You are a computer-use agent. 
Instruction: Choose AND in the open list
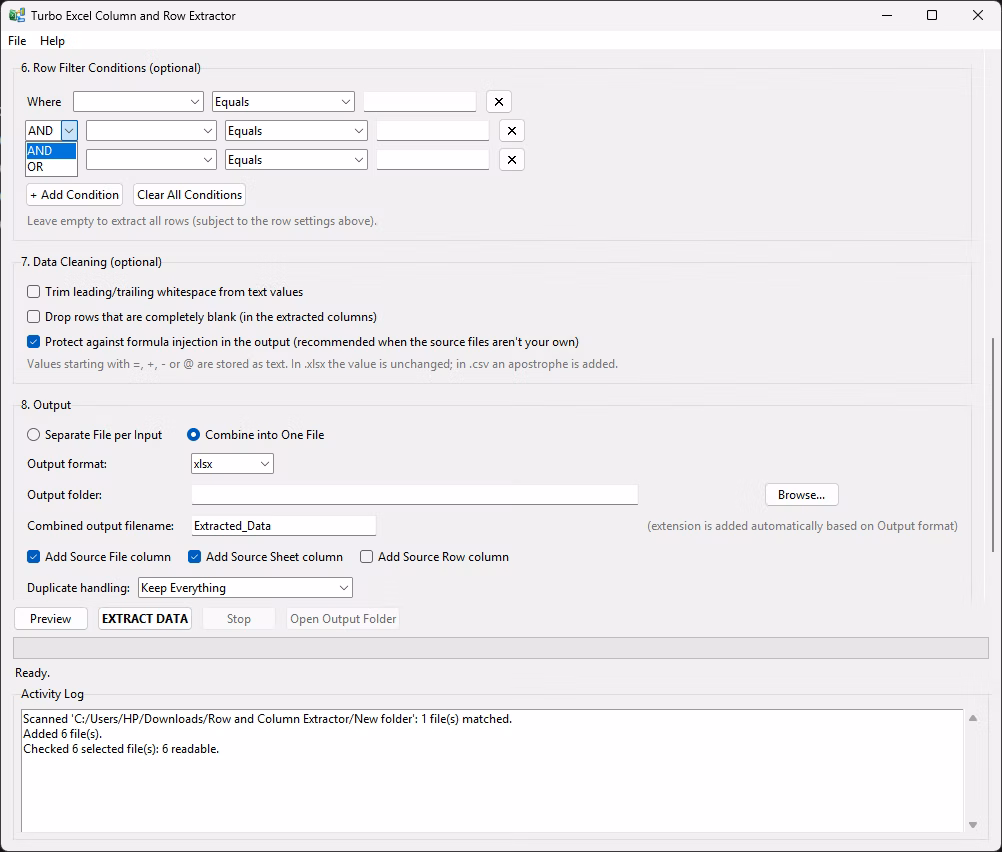(51, 151)
